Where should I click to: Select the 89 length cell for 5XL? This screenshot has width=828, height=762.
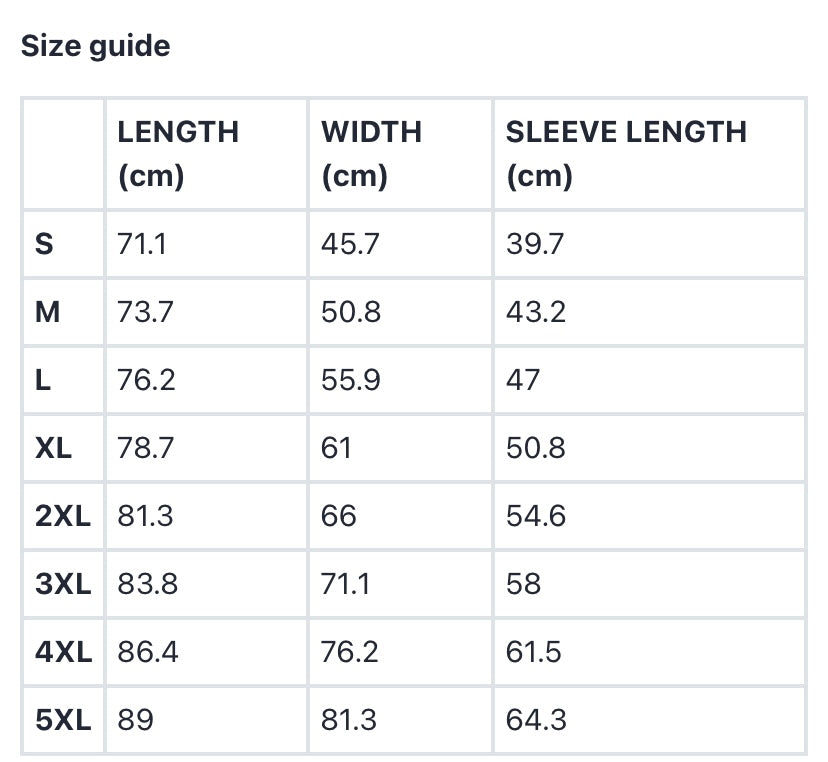point(136,720)
